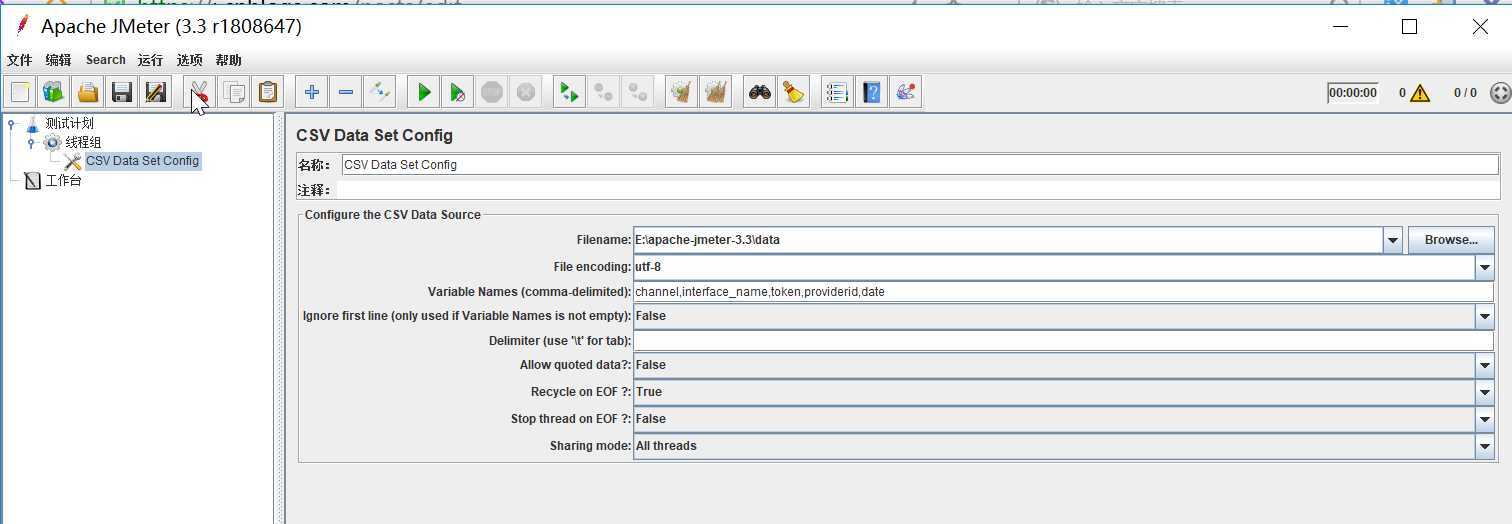Remote start all with double green arrows
Viewport: 1512px width, 524px height.
[x=570, y=92]
